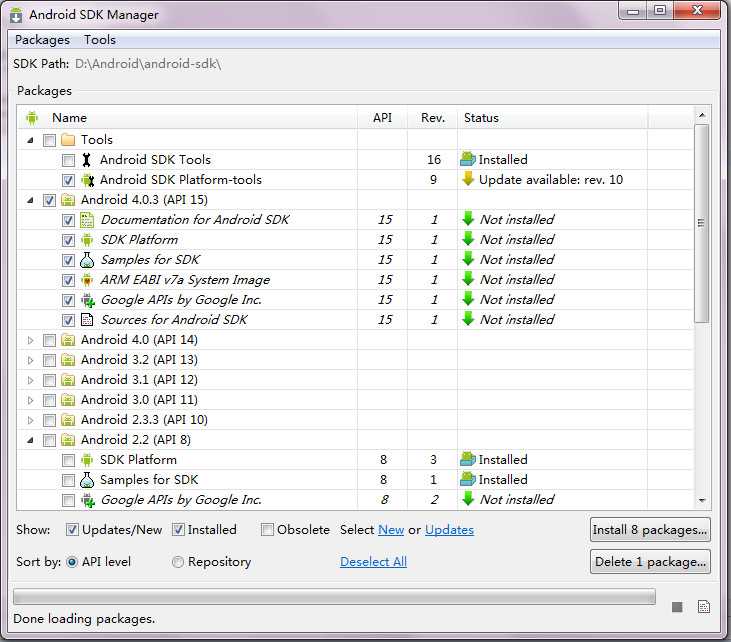
Task: Expand the Android 2.3.3 (API 10) node
Action: pos(30,421)
